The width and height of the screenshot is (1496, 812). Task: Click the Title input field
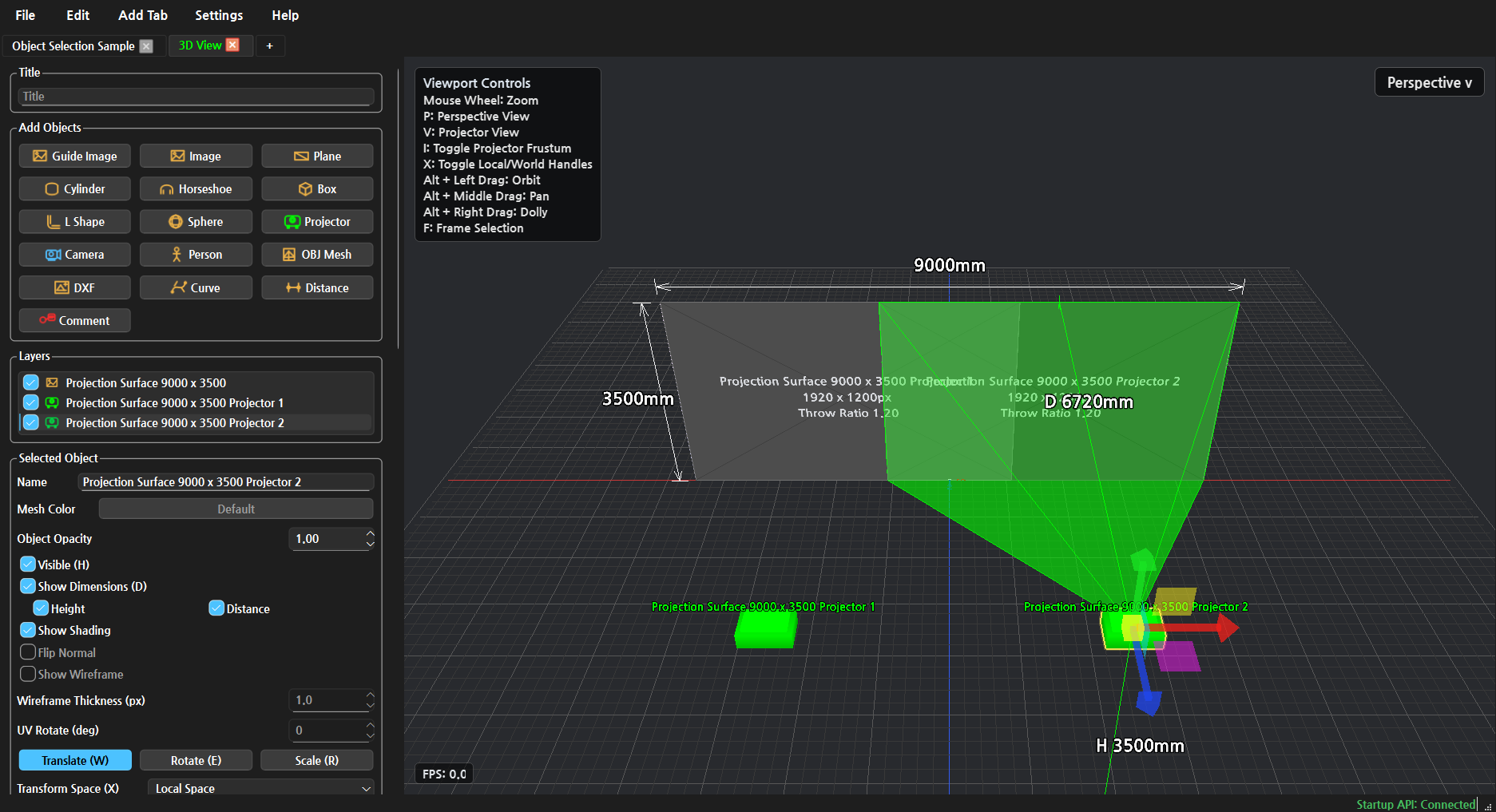[196, 96]
